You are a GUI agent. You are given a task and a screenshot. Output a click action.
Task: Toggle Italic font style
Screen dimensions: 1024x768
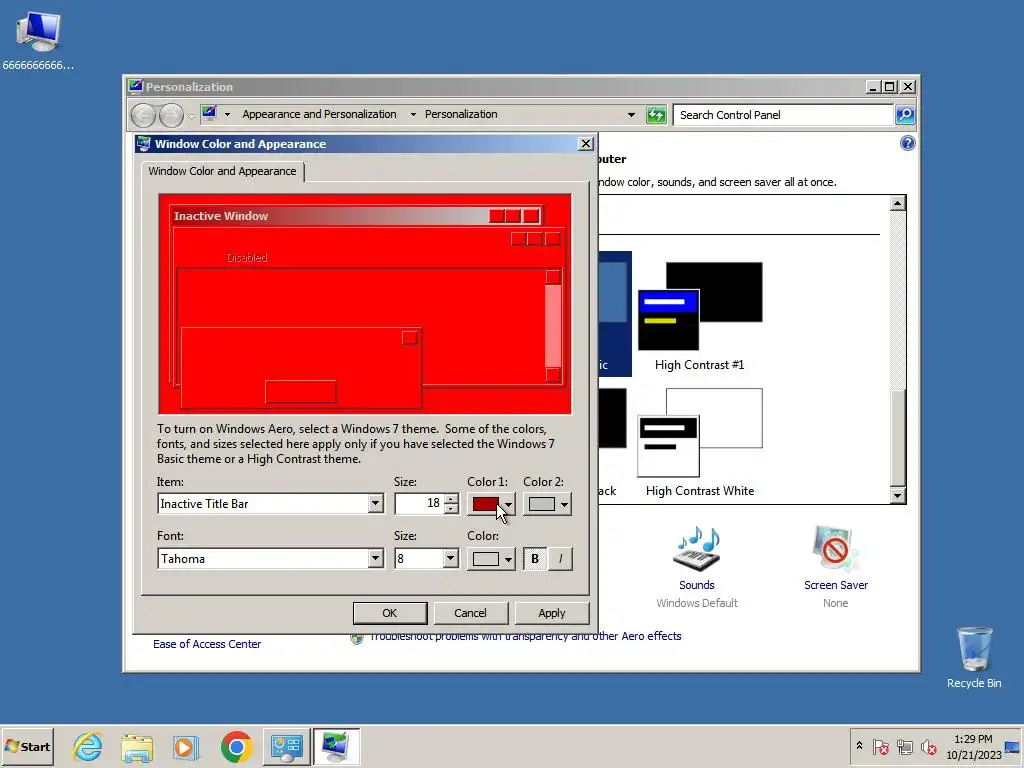pos(560,559)
